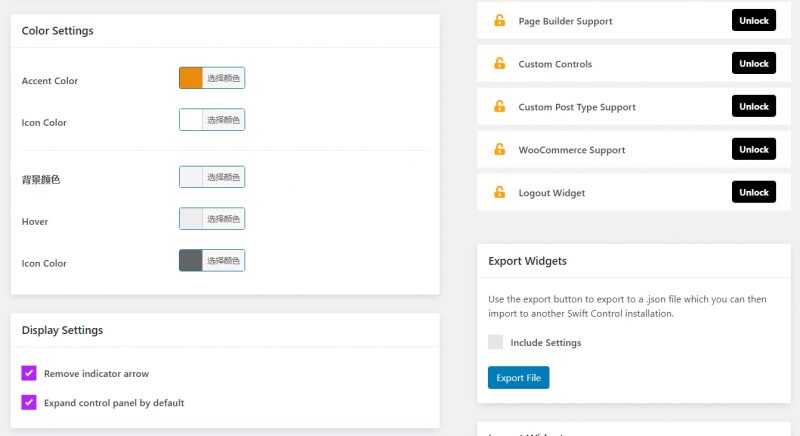The width and height of the screenshot is (800, 436).
Task: Click the Export Widgets section heading
Action: 527,261
